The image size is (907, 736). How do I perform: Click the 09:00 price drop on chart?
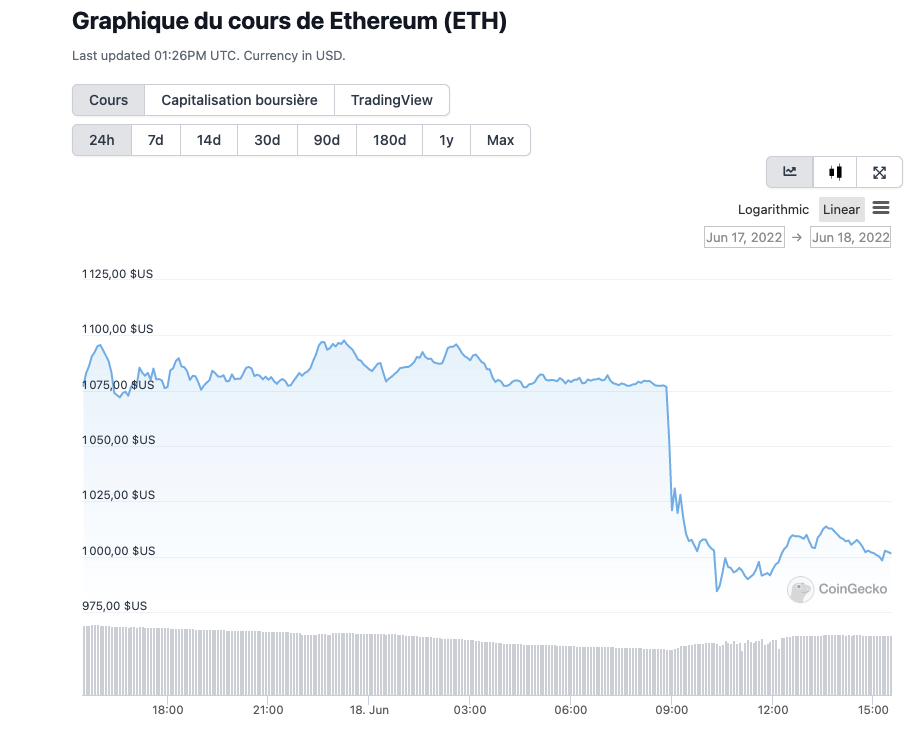[x=668, y=450]
